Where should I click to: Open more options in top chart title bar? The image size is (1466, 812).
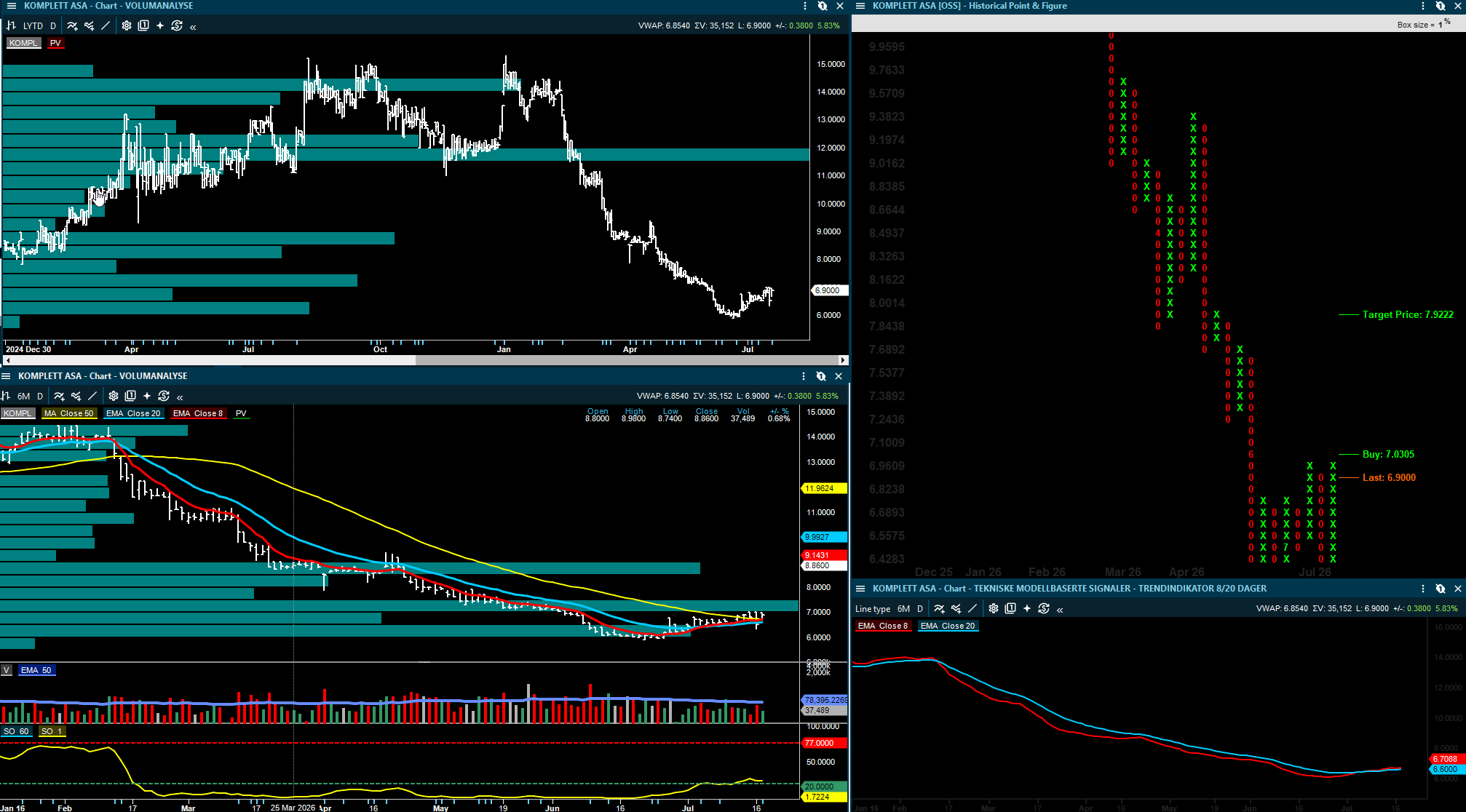pos(805,6)
